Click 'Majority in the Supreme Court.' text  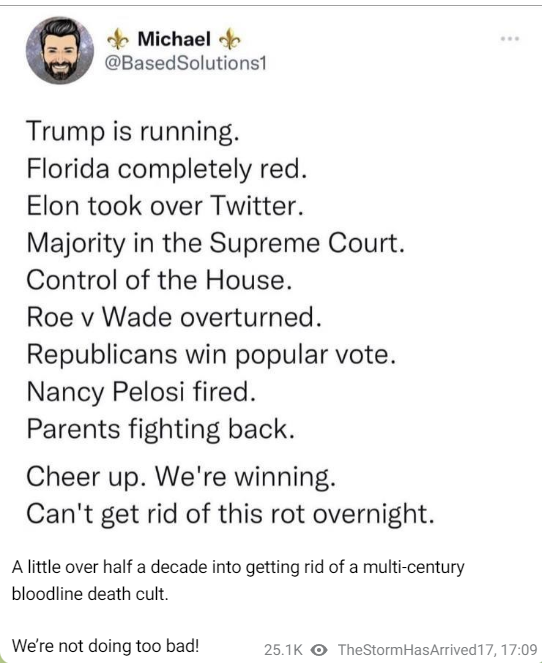(216, 243)
